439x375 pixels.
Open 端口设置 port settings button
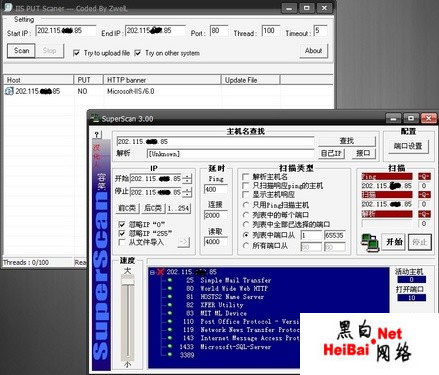pos(408,146)
